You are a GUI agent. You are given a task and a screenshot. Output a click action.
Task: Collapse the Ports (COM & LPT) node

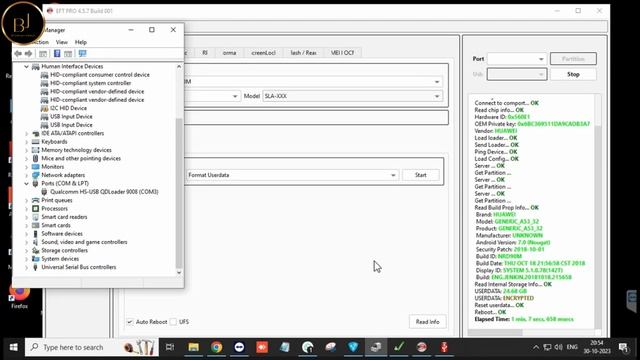[x=27, y=184]
